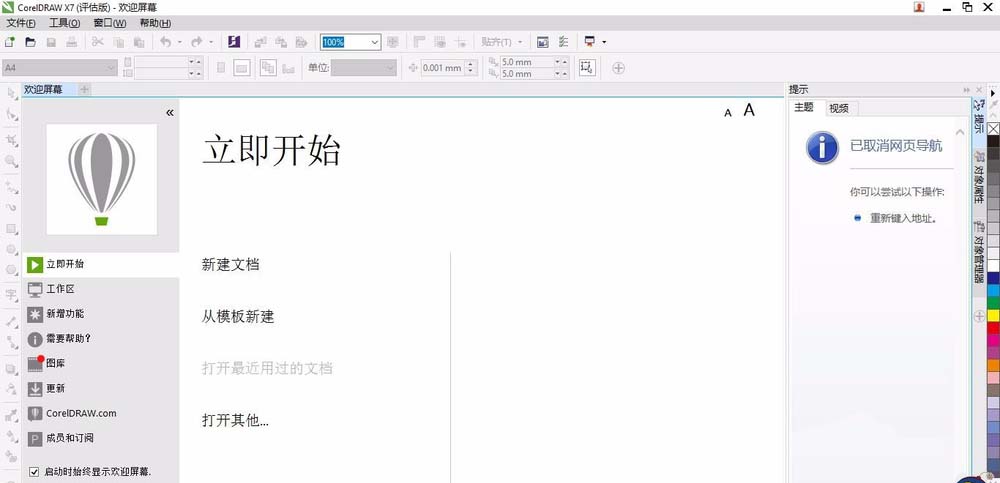Viewport: 1000px width, 483px height.
Task: Open the 单位 units dropdown
Action: tap(390, 68)
